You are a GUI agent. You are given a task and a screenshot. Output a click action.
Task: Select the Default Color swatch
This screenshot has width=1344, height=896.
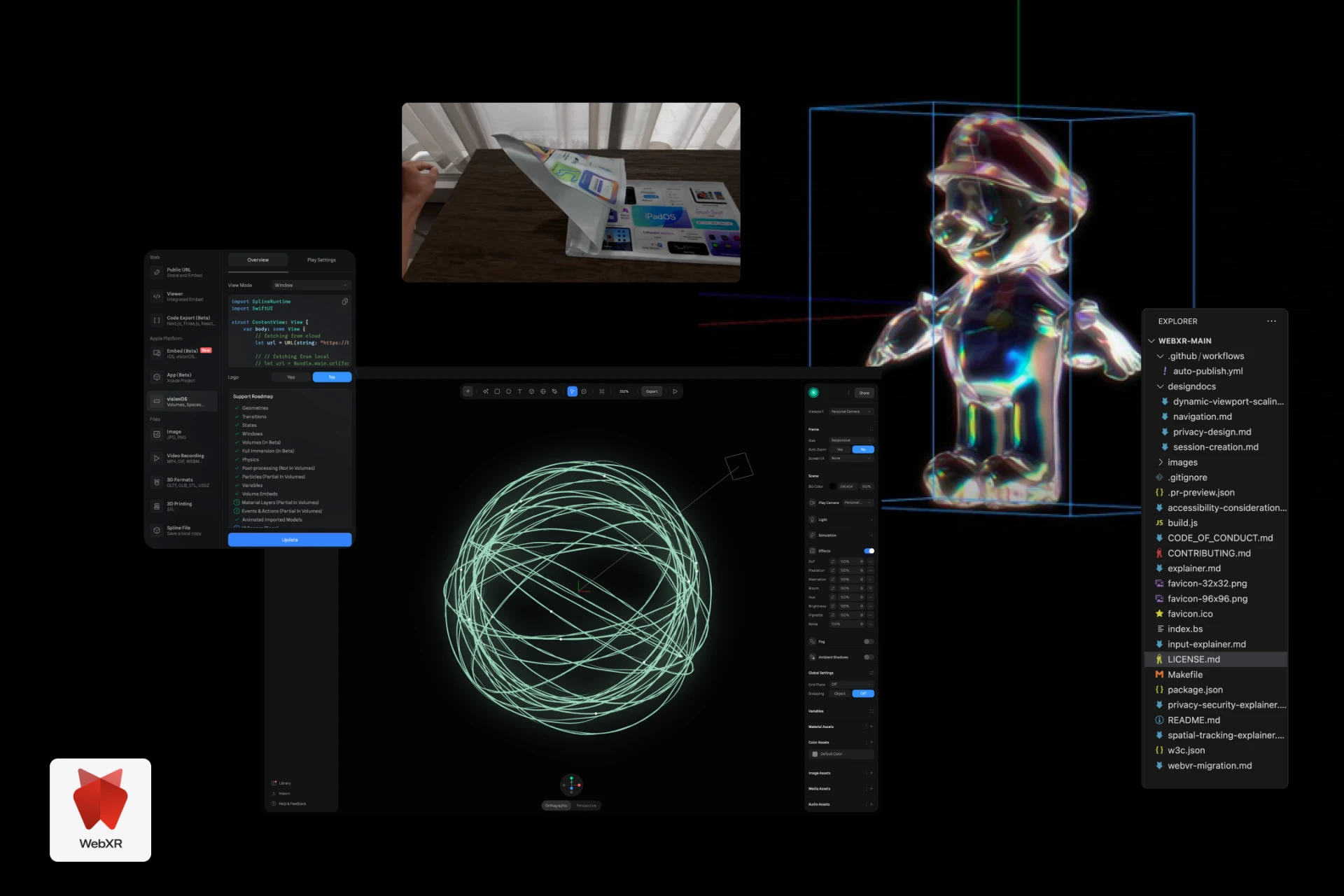click(x=815, y=754)
